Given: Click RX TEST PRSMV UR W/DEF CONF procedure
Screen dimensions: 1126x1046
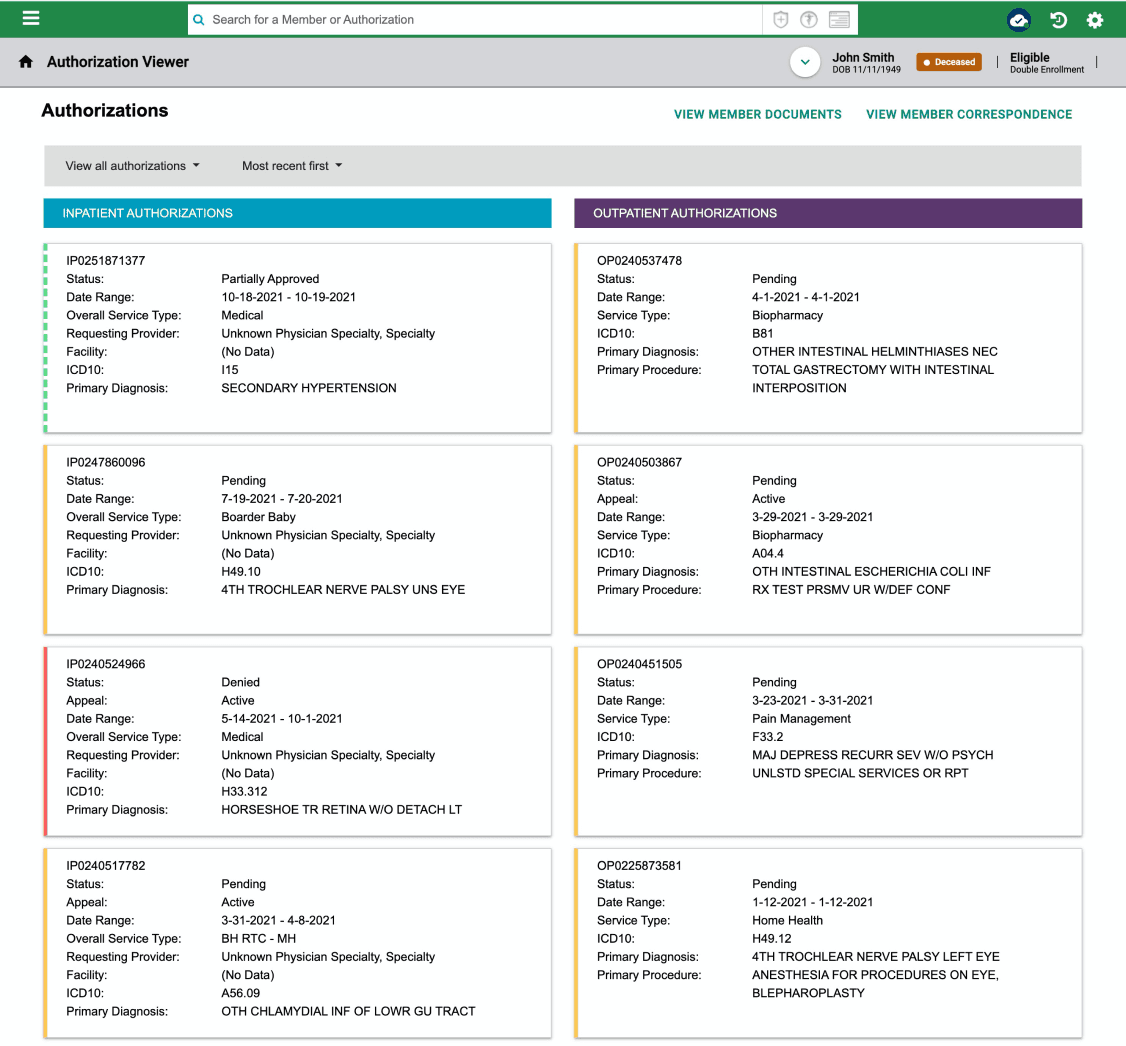Looking at the screenshot, I should coord(851,589).
